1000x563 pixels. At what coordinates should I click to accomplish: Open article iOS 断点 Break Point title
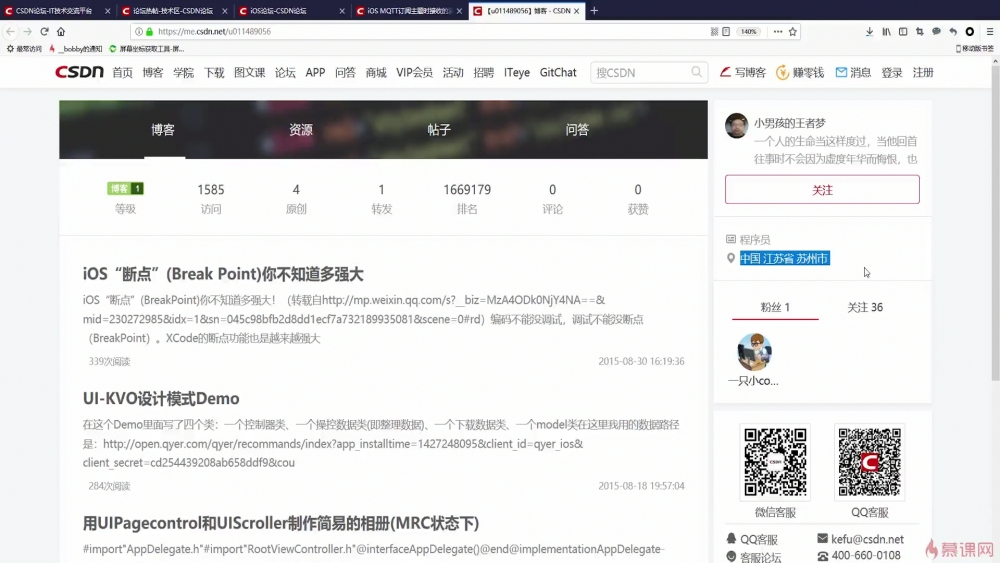pos(223,274)
